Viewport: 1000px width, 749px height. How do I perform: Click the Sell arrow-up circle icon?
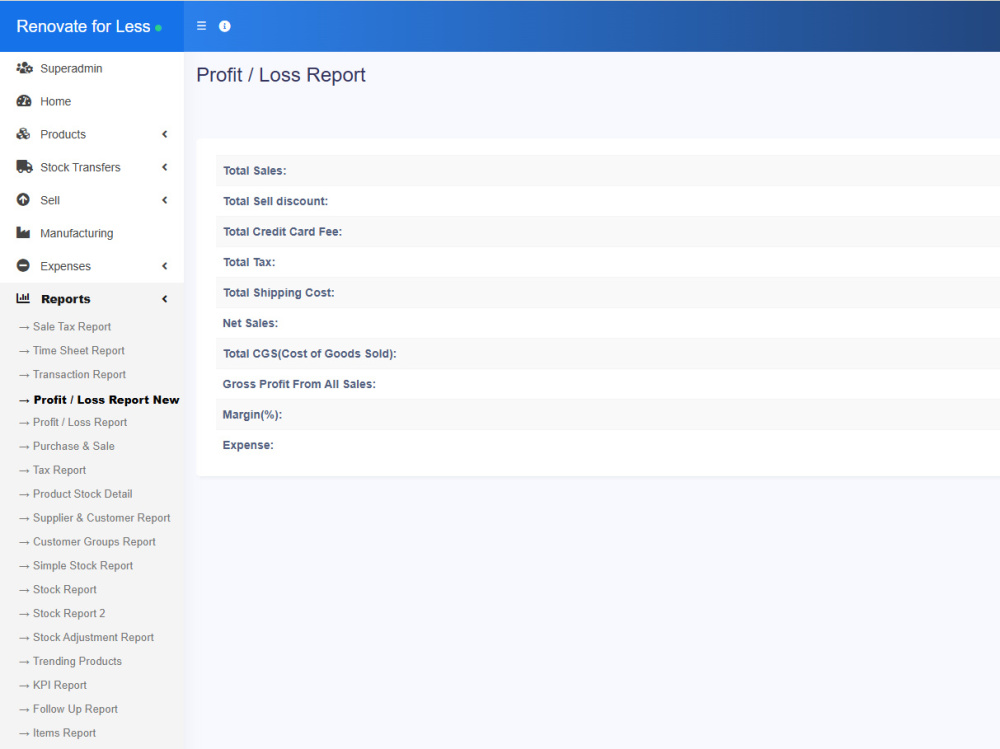23,200
